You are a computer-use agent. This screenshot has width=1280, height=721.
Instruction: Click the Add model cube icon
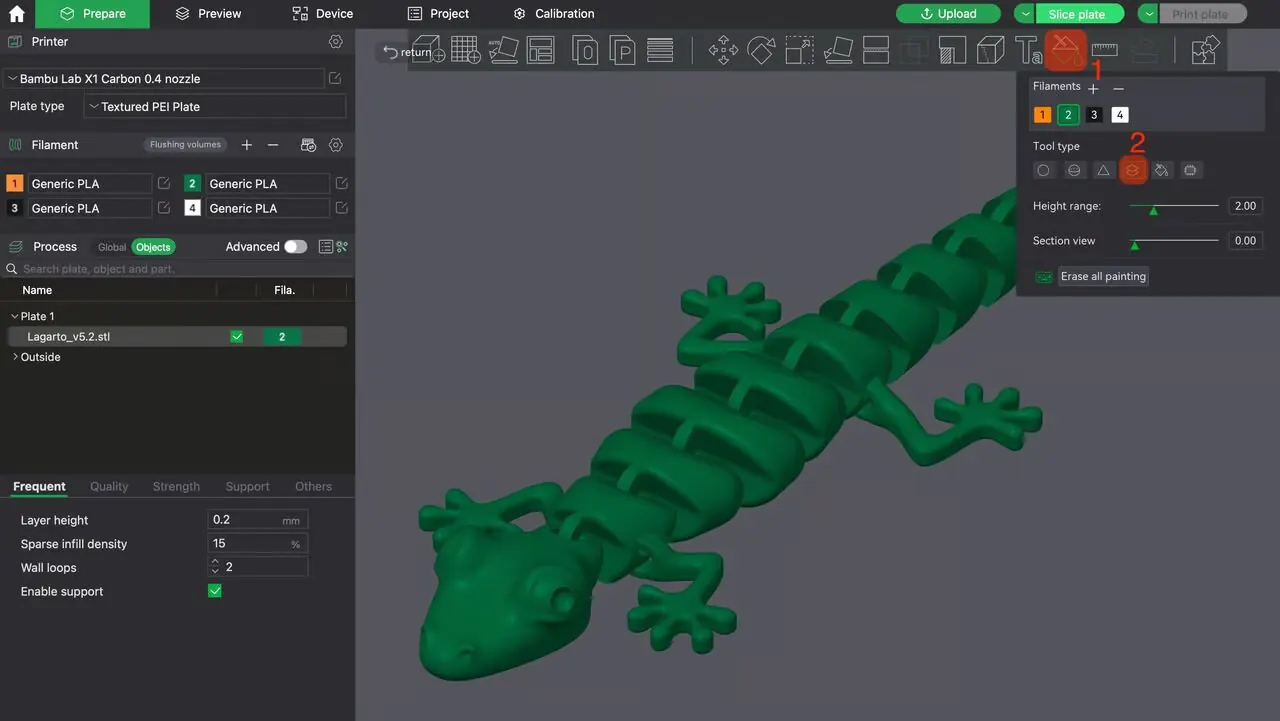tap(429, 49)
